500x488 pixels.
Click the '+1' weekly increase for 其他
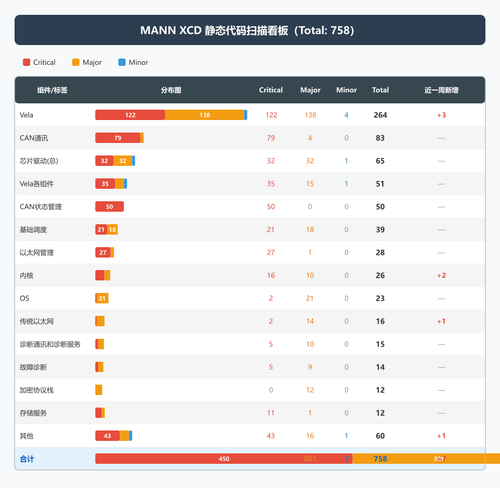tap(441, 436)
